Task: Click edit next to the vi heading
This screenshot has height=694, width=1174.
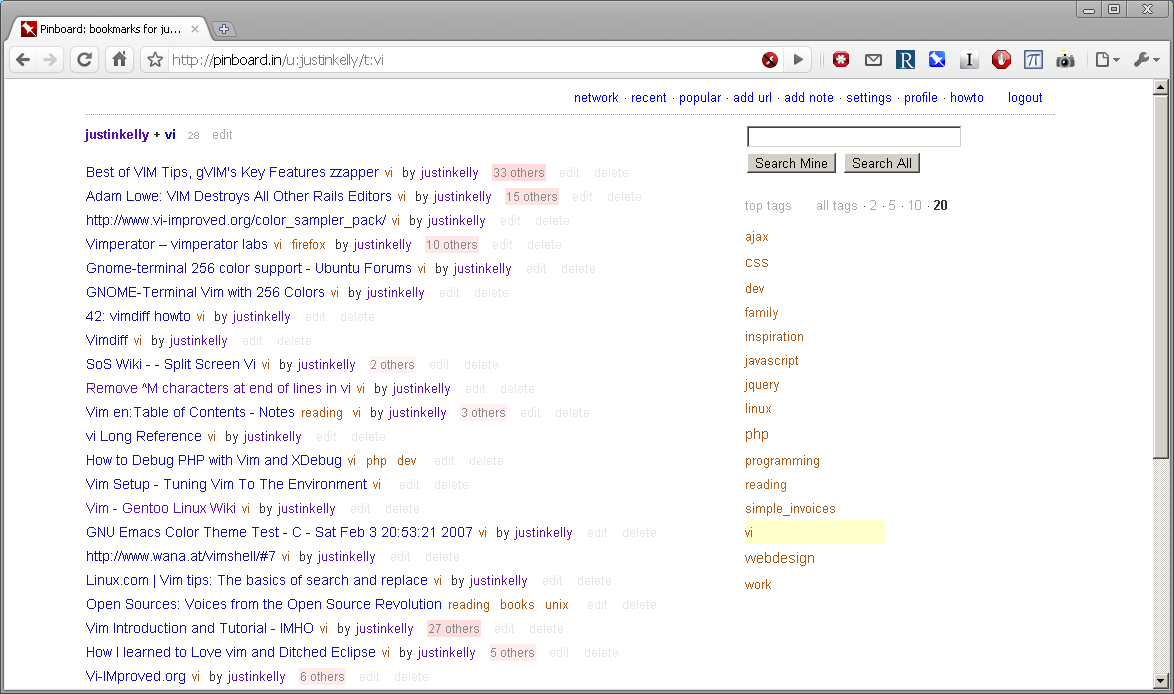Action: click(222, 135)
